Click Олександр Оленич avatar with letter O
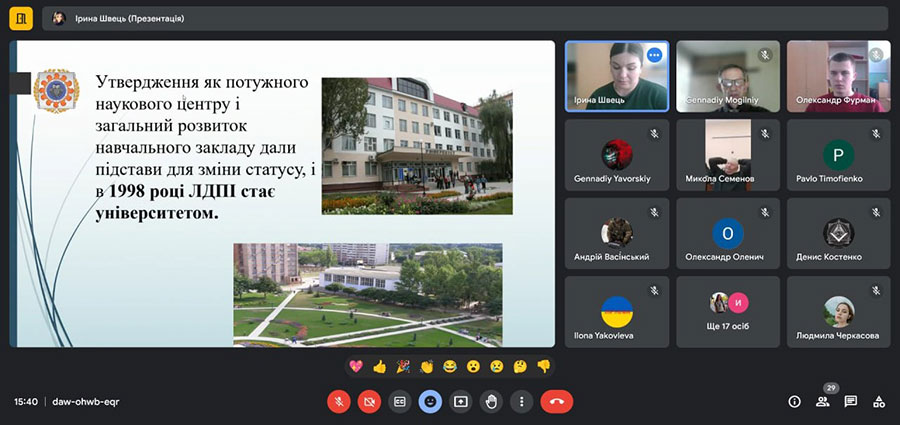Screen dimensions: 900x425 click(x=728, y=233)
